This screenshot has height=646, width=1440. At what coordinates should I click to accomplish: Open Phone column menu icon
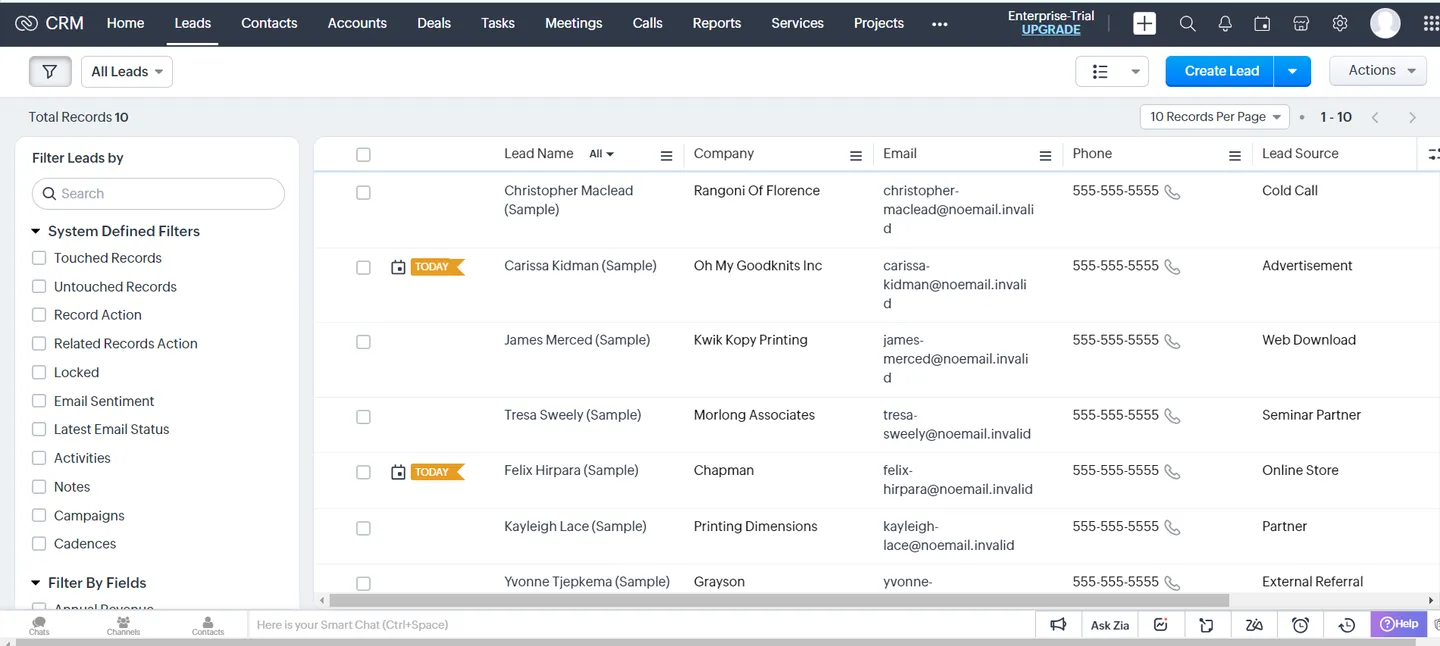(1235, 155)
